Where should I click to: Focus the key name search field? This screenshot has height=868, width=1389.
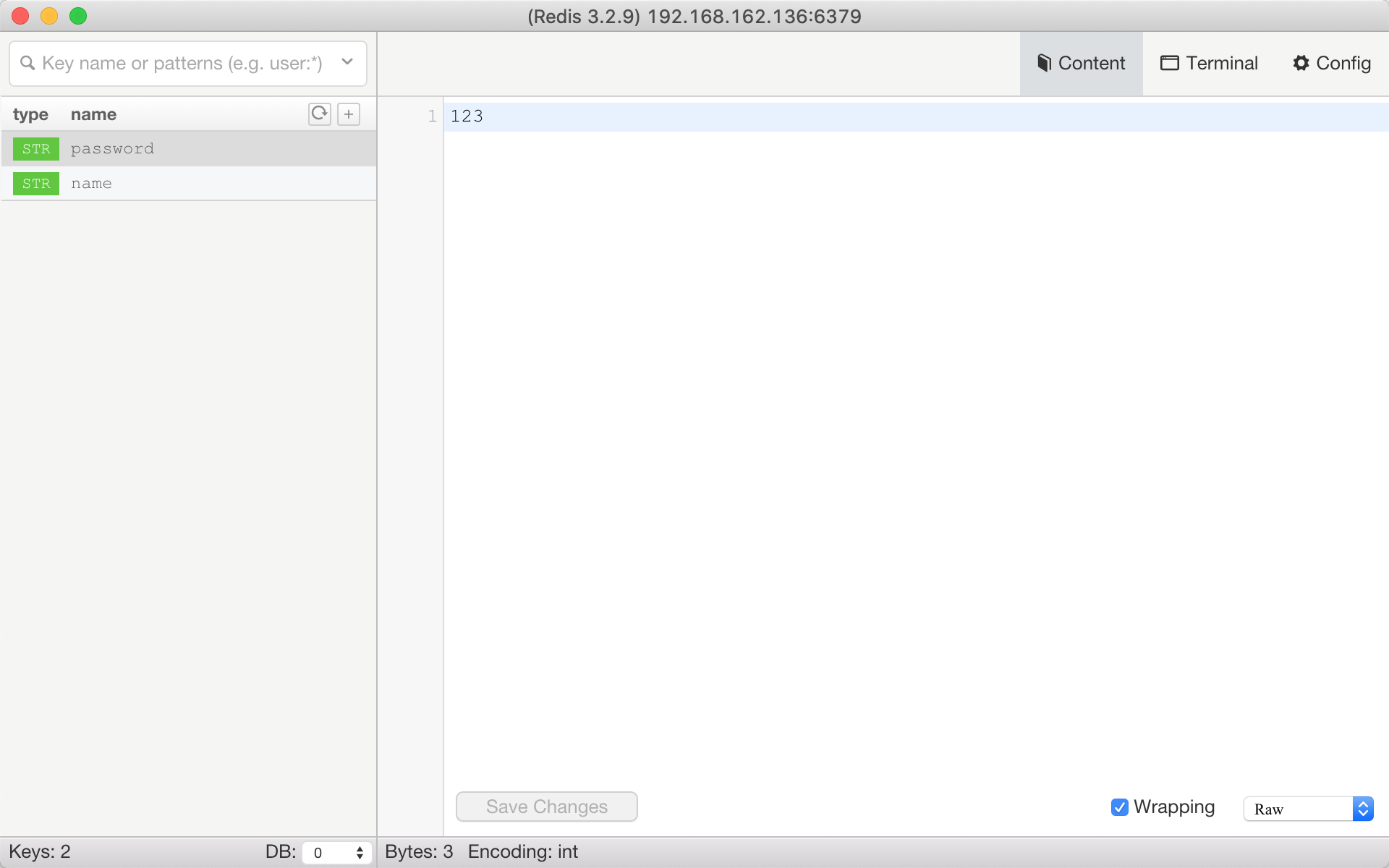[x=181, y=64]
